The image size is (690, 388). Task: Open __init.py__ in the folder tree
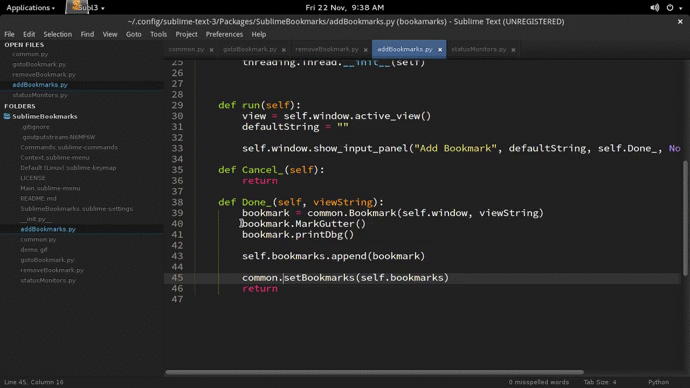click(x=36, y=219)
